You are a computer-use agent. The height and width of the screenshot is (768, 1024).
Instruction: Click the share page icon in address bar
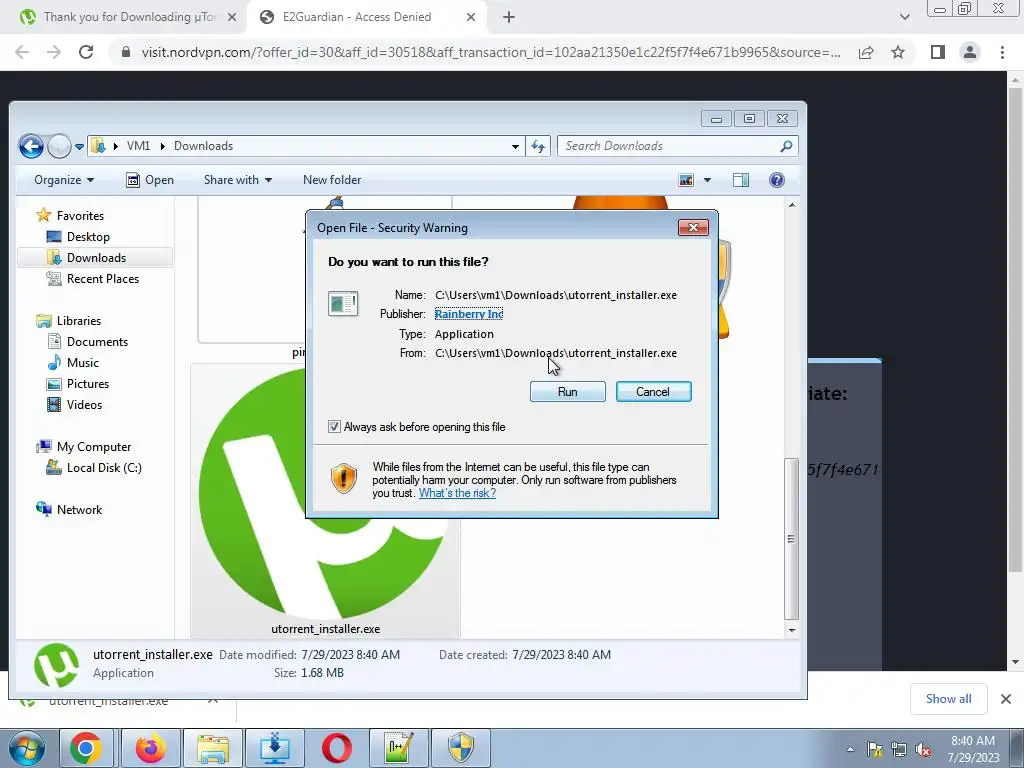pyautogui.click(x=866, y=52)
